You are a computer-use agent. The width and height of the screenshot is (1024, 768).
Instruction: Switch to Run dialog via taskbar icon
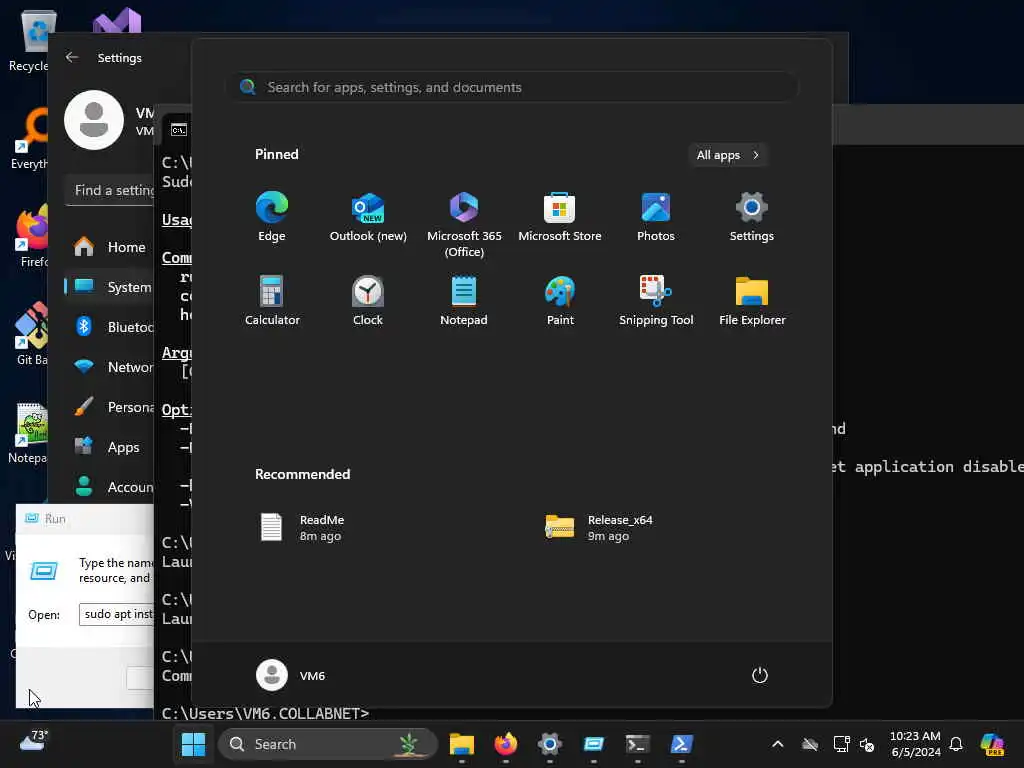pos(594,744)
